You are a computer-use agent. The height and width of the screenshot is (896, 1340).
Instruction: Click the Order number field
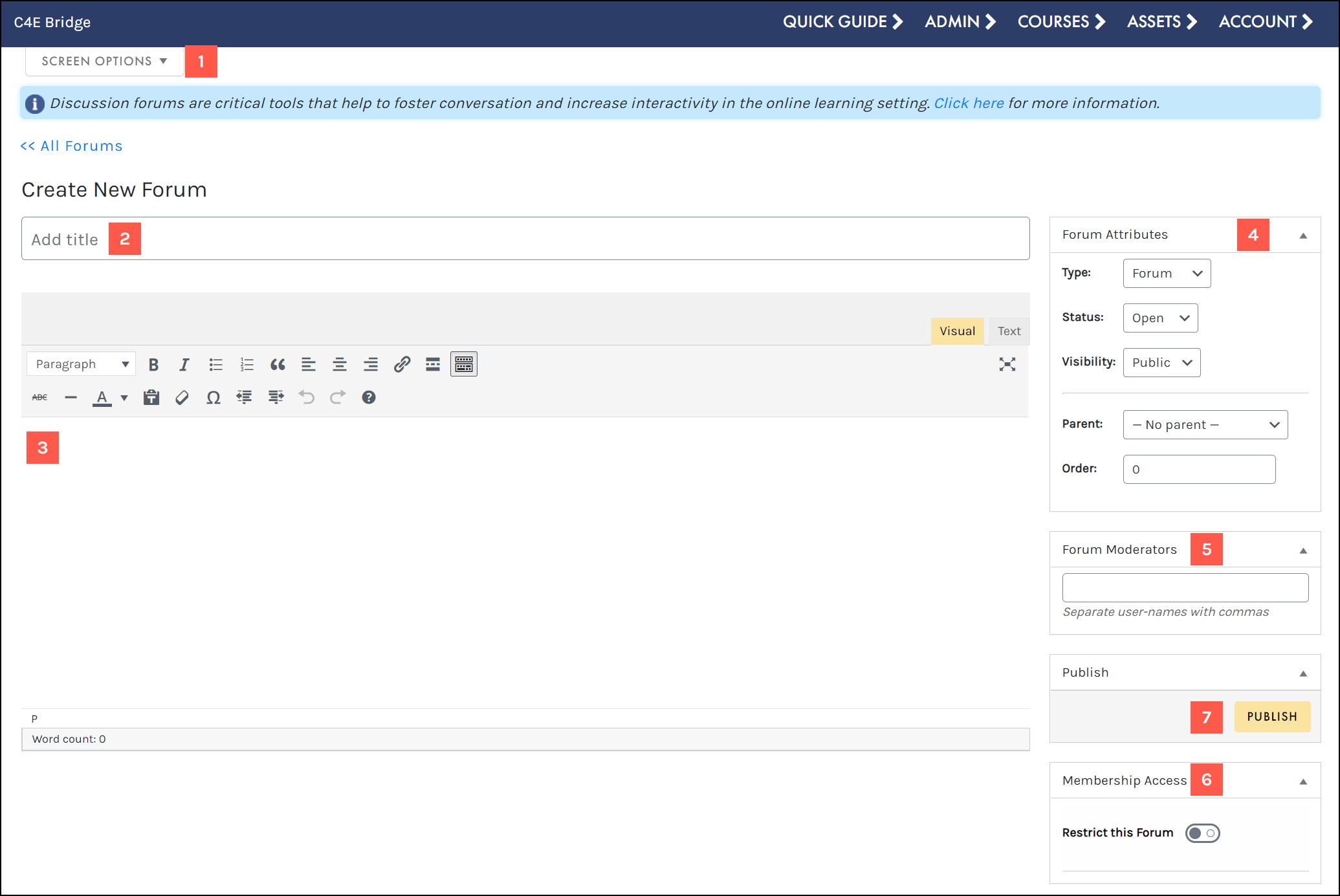pos(1199,470)
